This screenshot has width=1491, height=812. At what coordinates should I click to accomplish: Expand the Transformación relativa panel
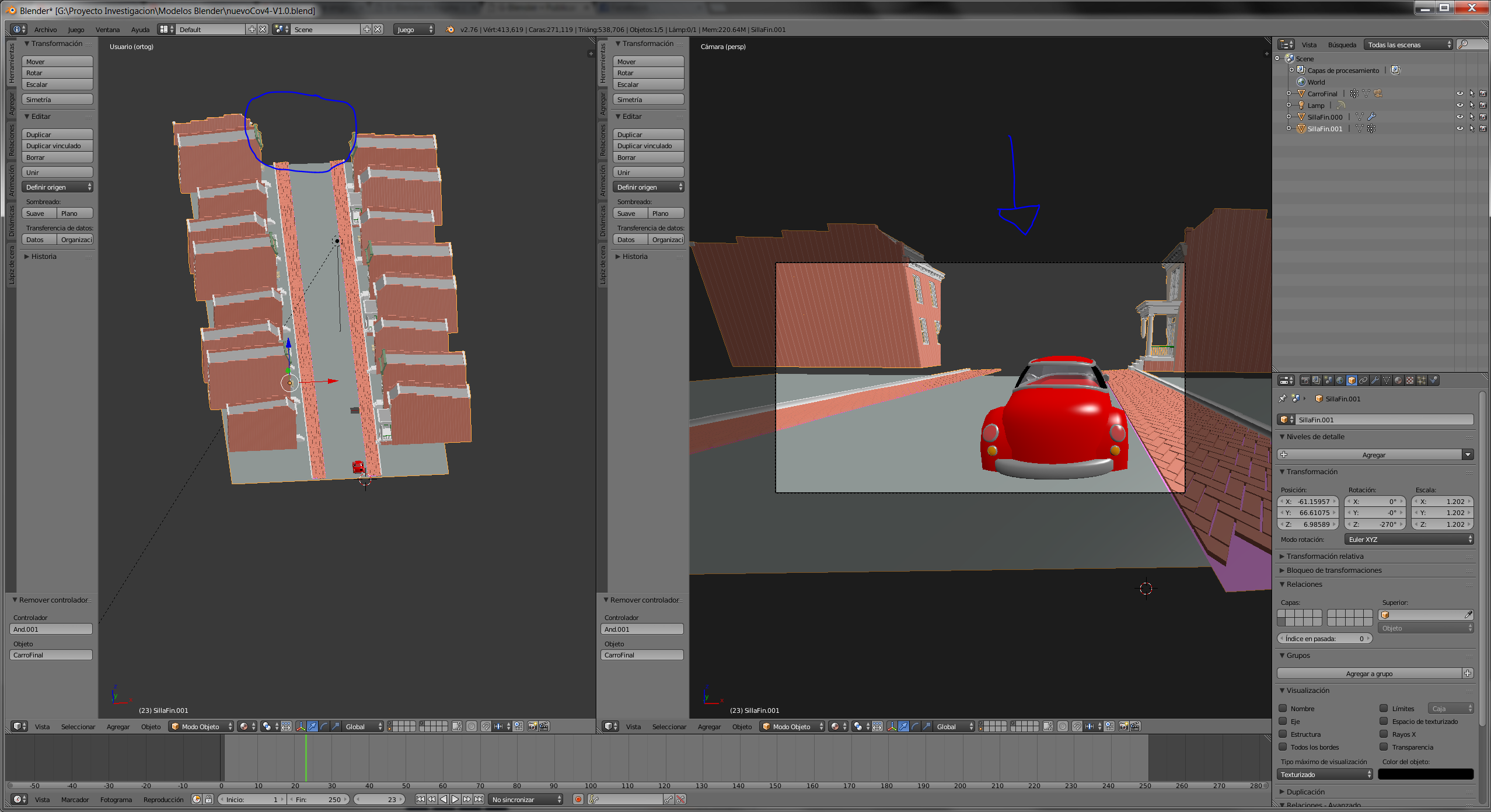(x=1325, y=556)
